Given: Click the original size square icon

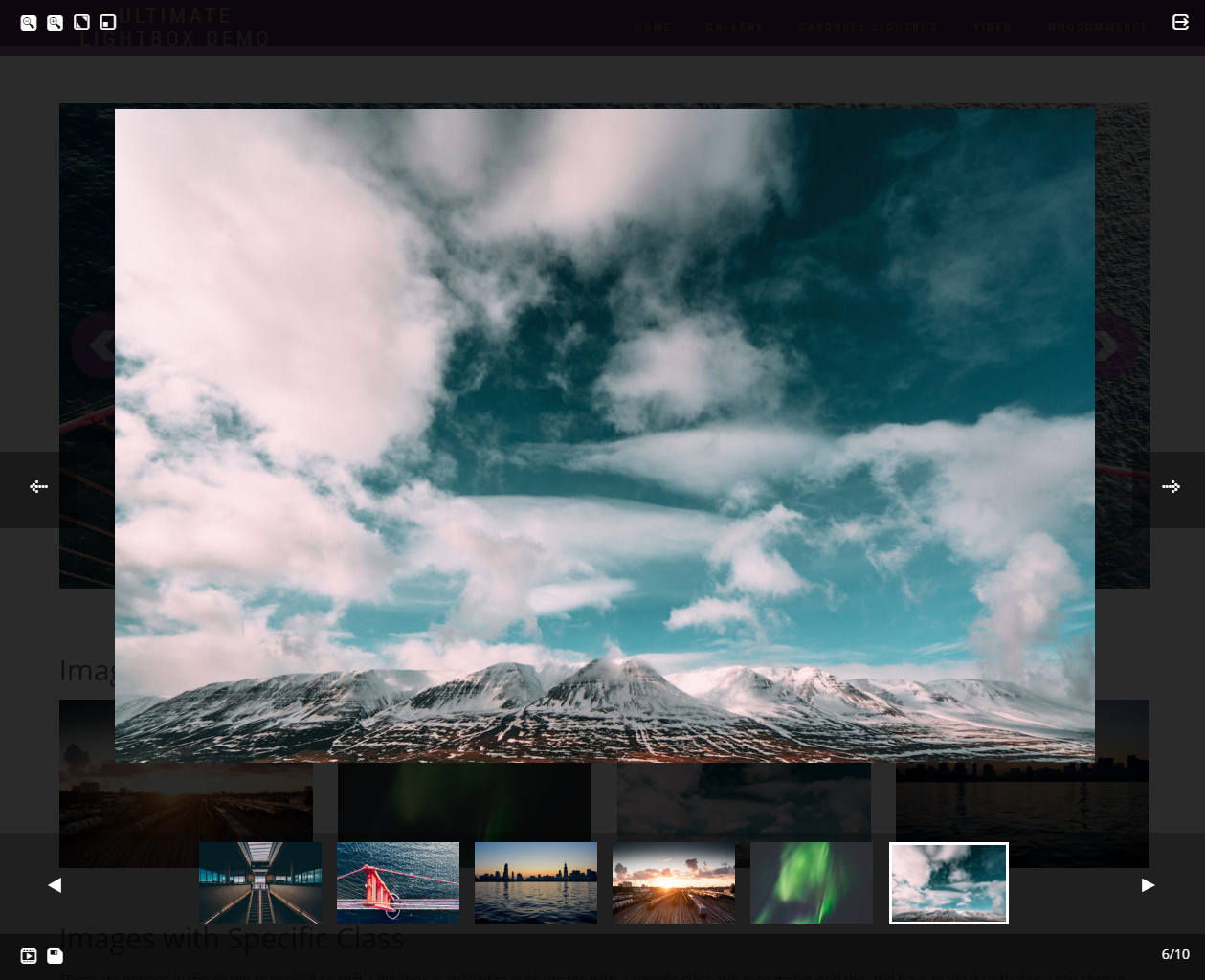Looking at the screenshot, I should click(x=108, y=22).
